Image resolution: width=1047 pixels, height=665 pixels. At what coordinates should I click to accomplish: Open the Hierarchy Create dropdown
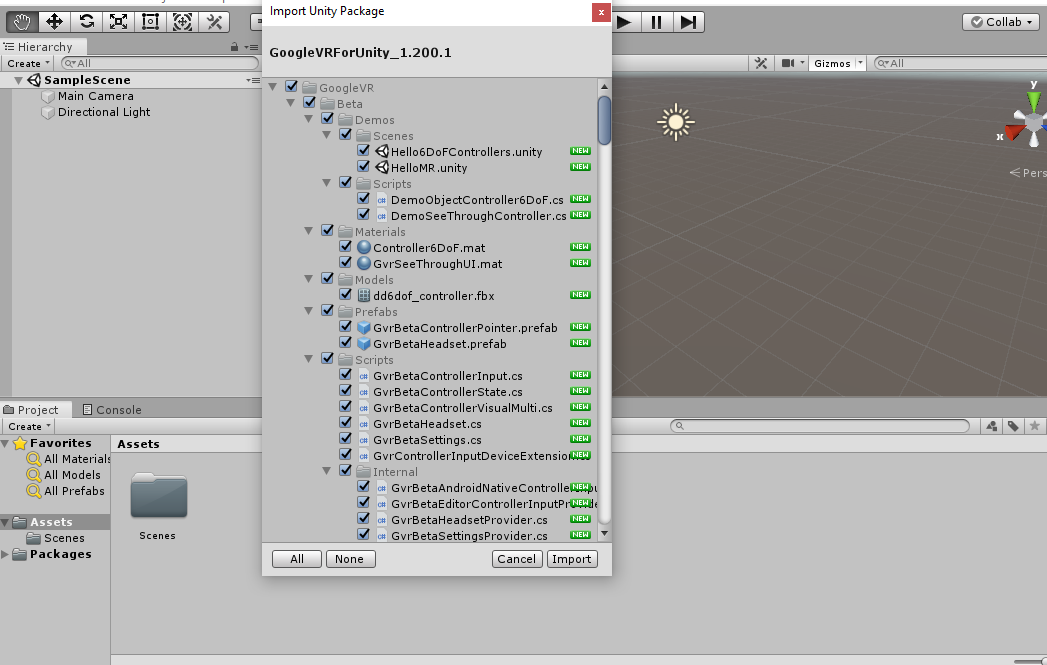click(x=28, y=63)
